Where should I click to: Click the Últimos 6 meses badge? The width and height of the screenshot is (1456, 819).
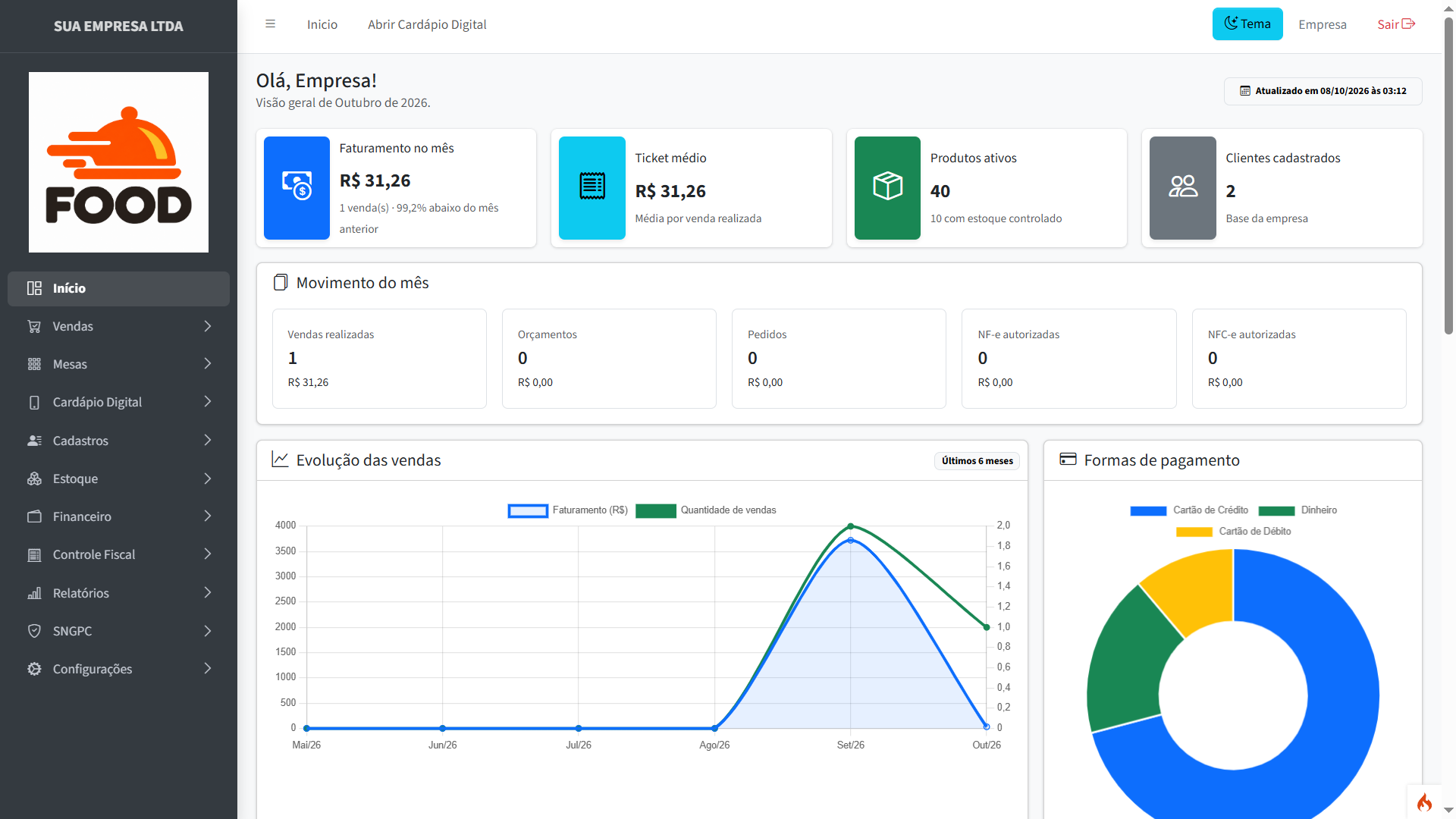tap(977, 461)
